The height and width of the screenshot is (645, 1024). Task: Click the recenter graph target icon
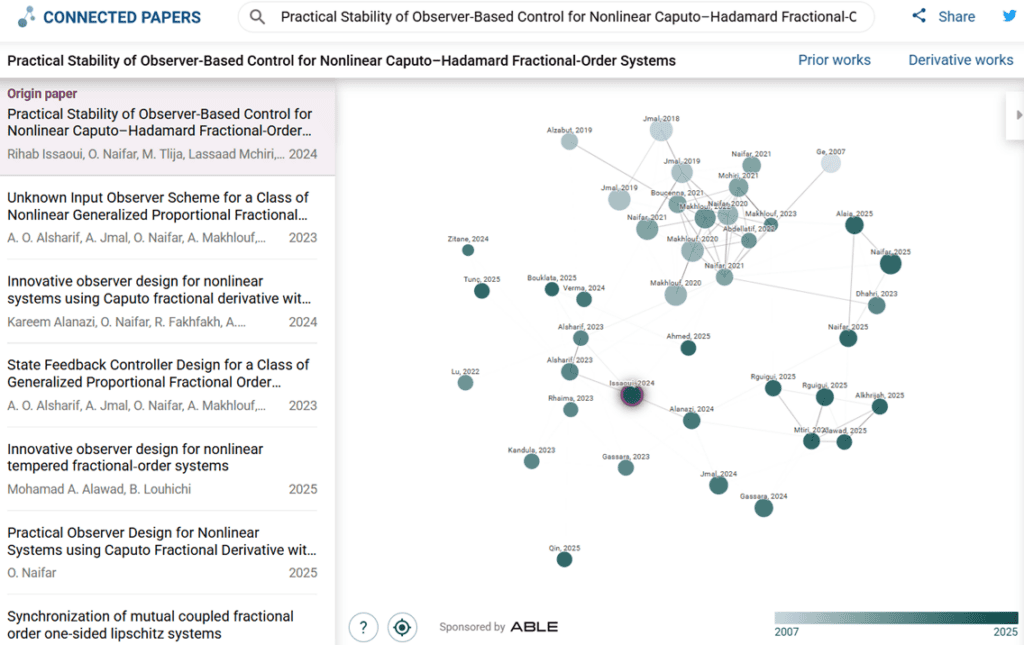pyautogui.click(x=402, y=627)
